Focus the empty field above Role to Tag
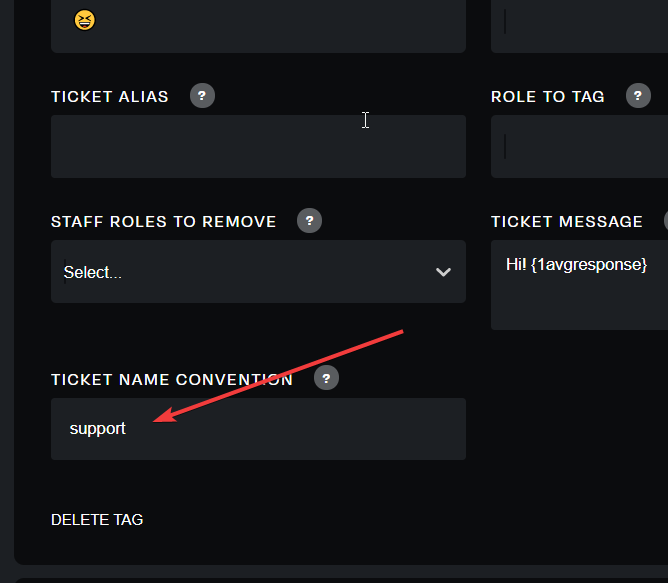 point(579,23)
